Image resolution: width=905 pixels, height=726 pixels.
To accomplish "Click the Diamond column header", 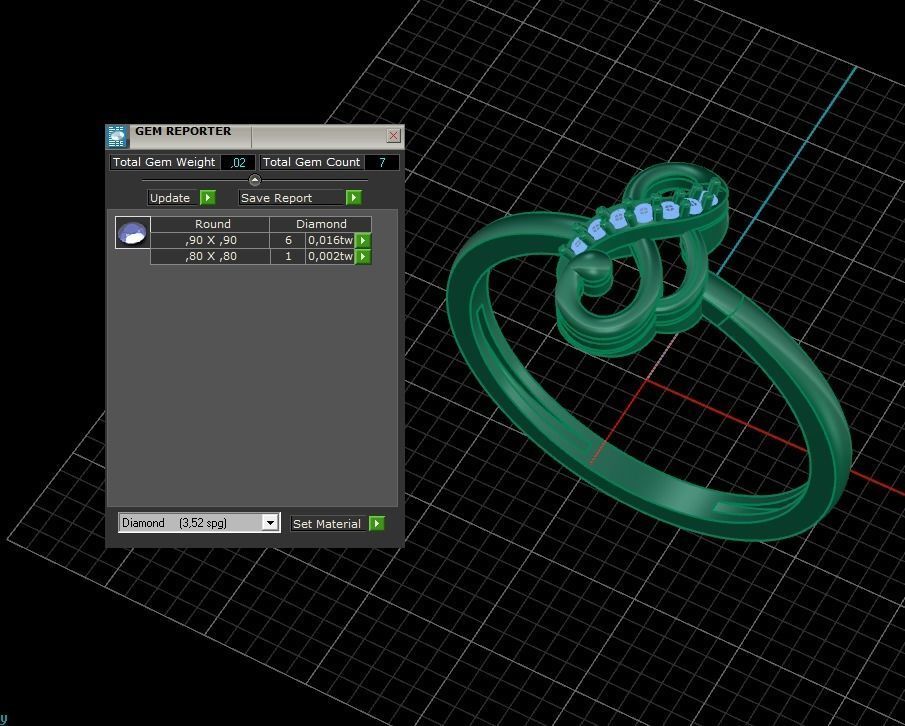I will 321,224.
